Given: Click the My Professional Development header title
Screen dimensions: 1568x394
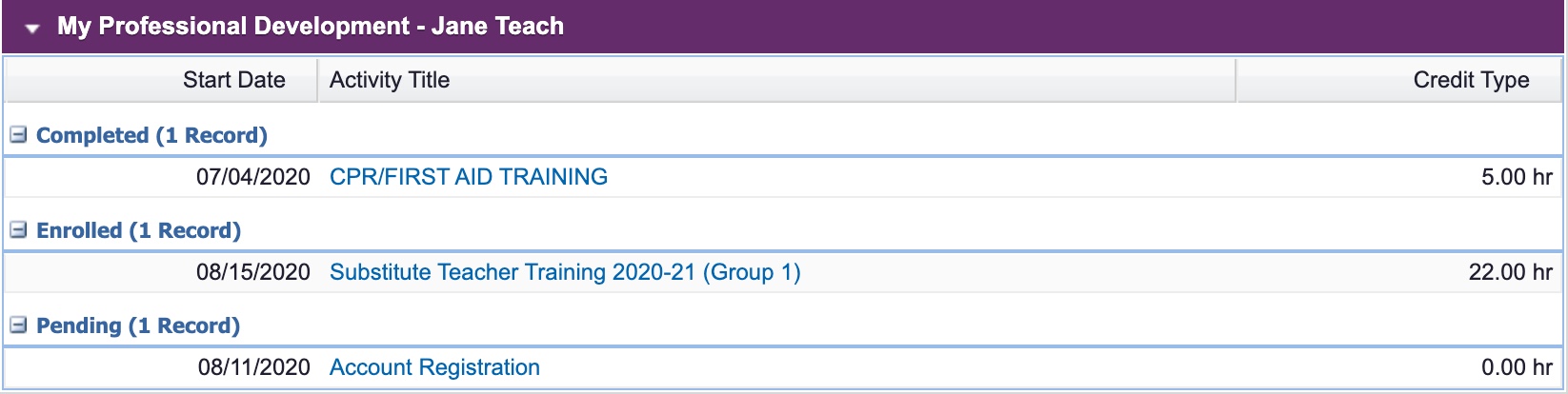Looking at the screenshot, I should (311, 26).
